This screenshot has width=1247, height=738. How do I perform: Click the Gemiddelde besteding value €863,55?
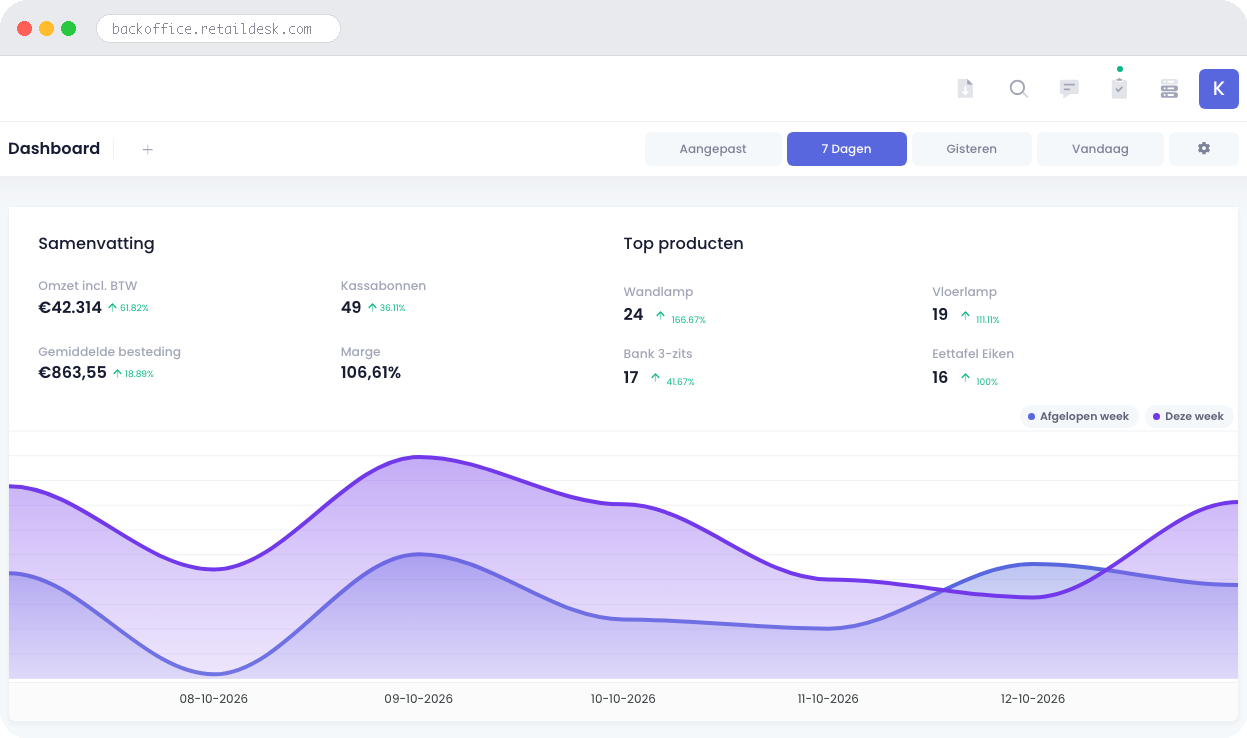[72, 373]
